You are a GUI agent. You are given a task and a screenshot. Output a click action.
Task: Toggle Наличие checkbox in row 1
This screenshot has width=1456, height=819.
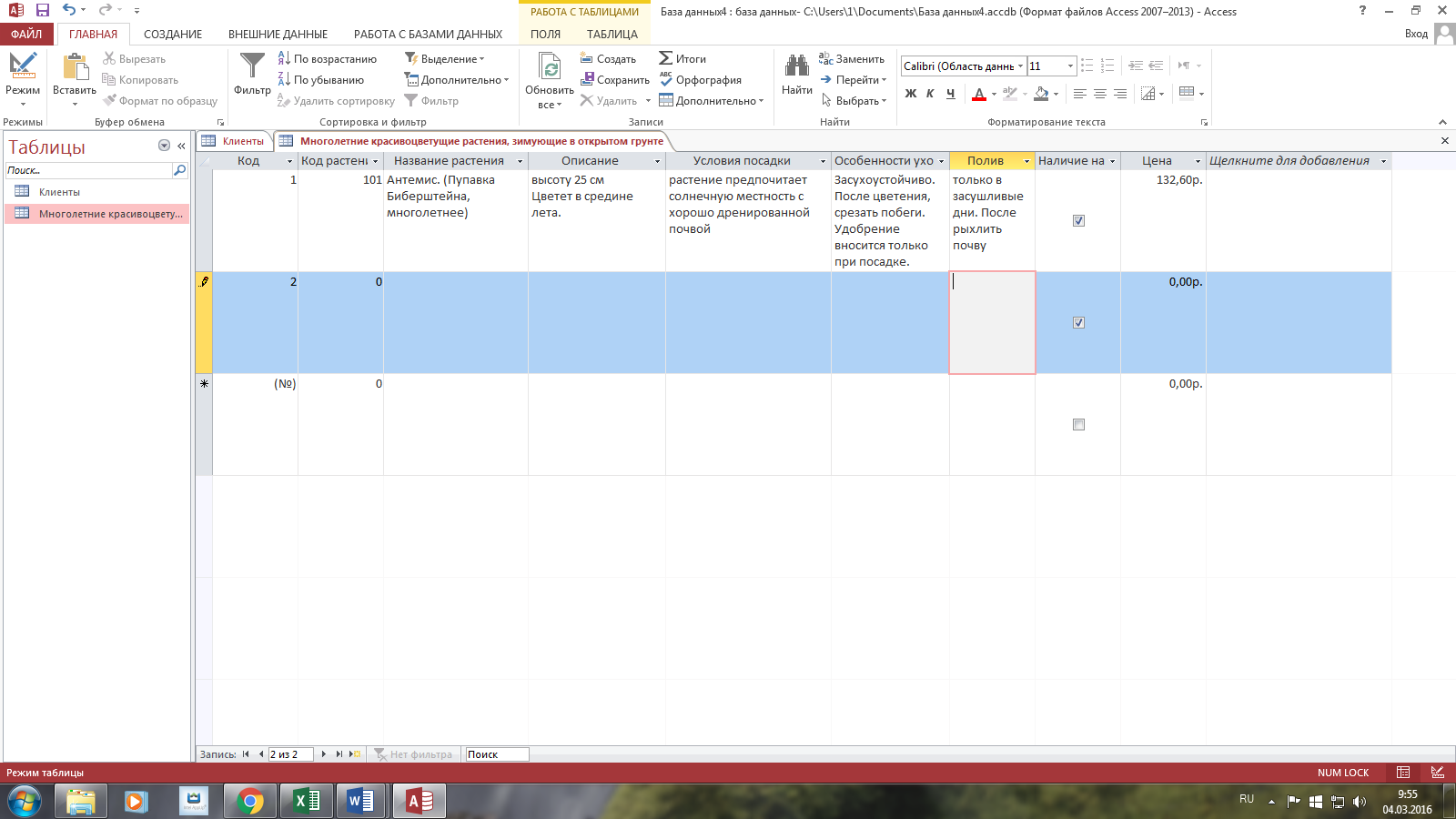[1078, 220]
